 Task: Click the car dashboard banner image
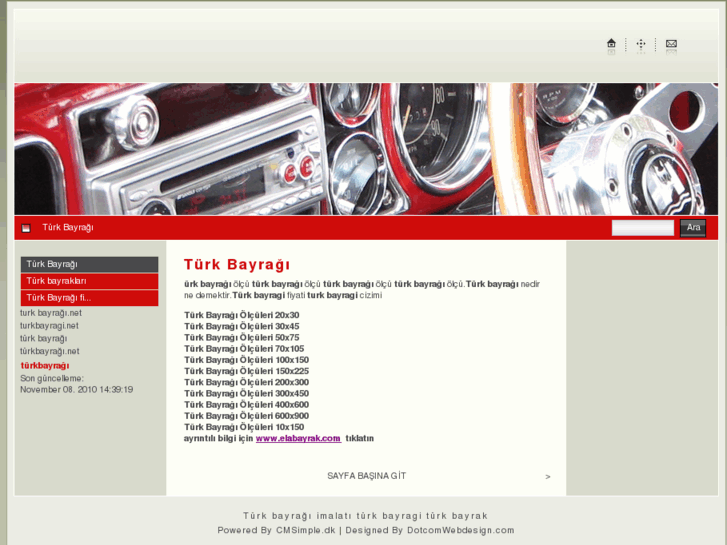pos(366,149)
